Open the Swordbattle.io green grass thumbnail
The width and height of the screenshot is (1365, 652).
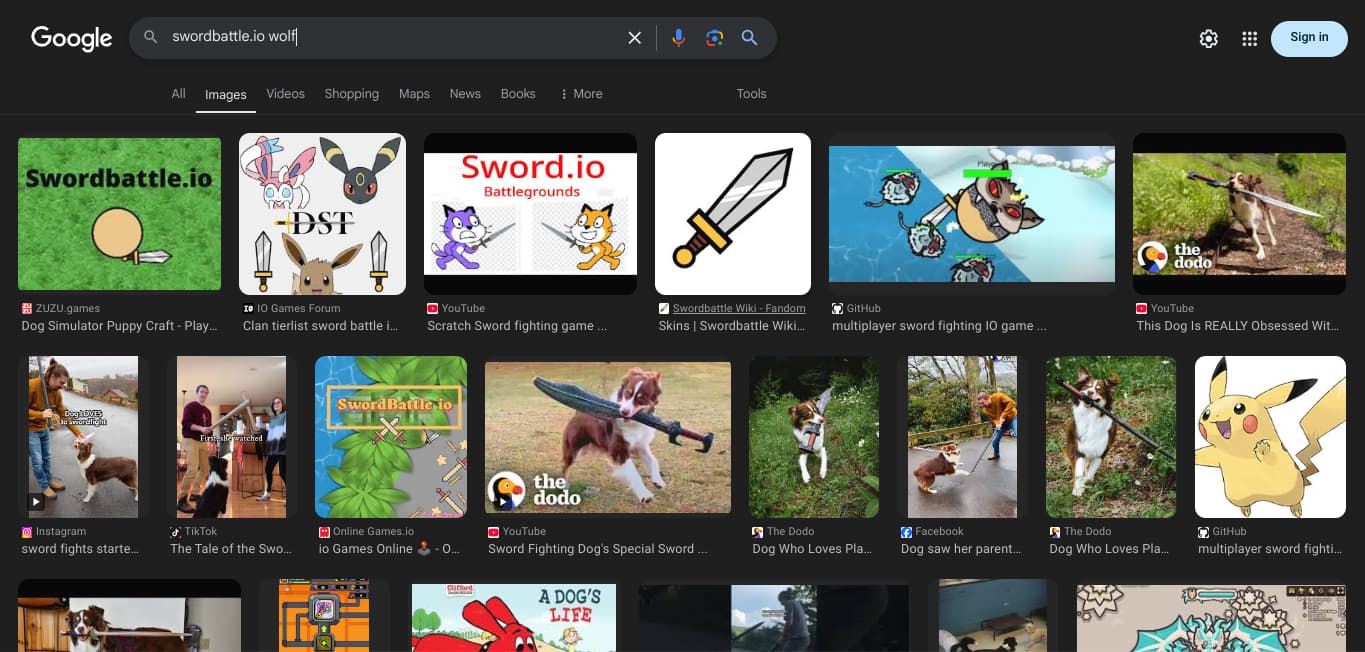point(120,214)
